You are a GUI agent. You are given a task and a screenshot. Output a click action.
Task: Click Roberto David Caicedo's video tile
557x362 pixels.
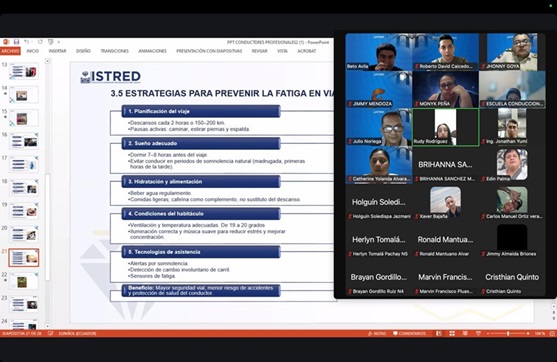point(445,52)
